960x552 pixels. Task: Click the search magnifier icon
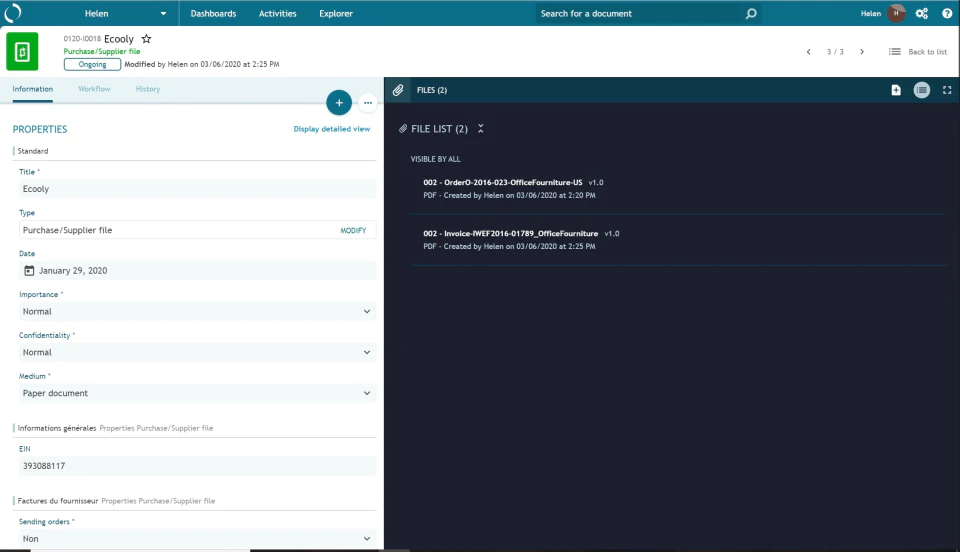coord(751,13)
